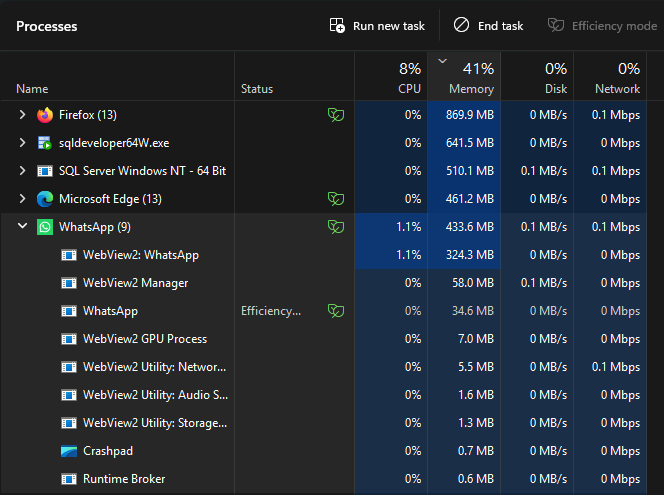Click the Crashpad process icon
Viewport: 664px width, 495px height.
pos(69,451)
